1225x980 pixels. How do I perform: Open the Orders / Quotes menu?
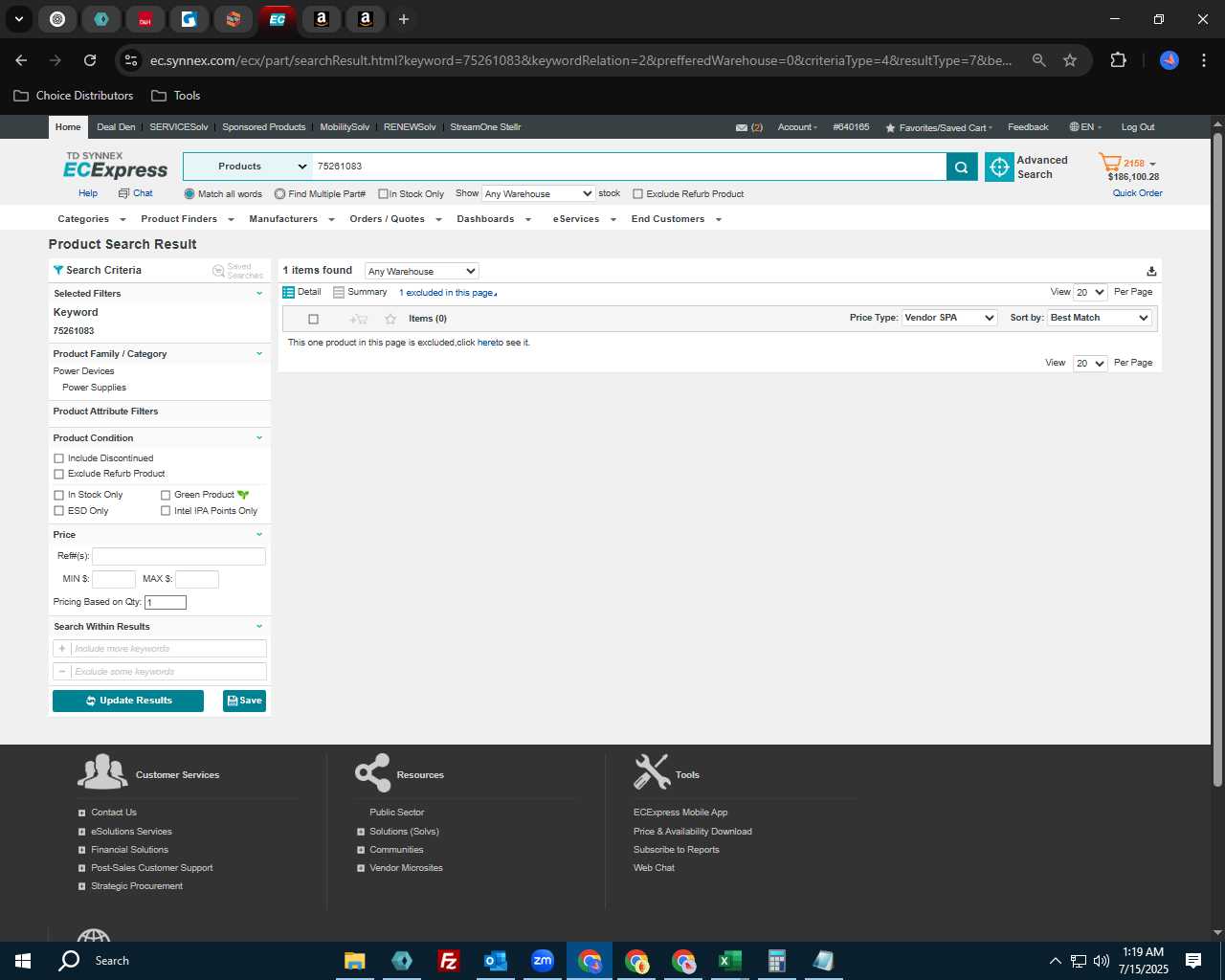[x=395, y=219]
